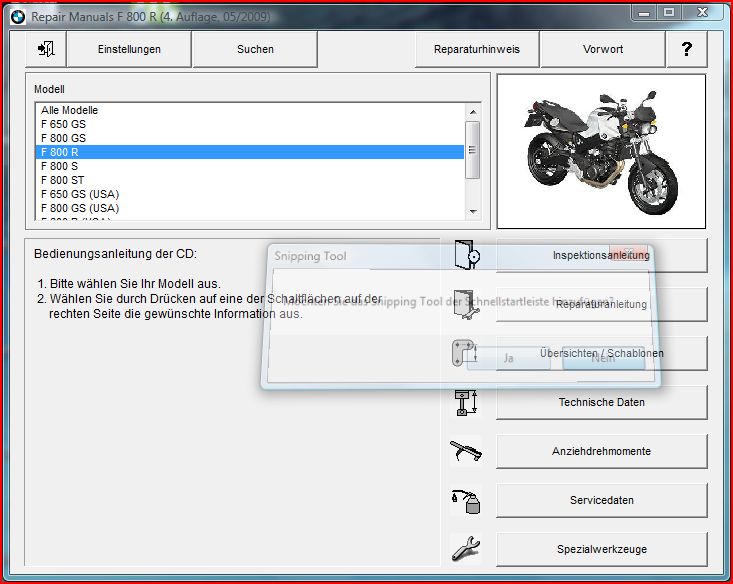This screenshot has width=733, height=584.
Task: Close the Repair Manuals window
Action: coord(703,13)
